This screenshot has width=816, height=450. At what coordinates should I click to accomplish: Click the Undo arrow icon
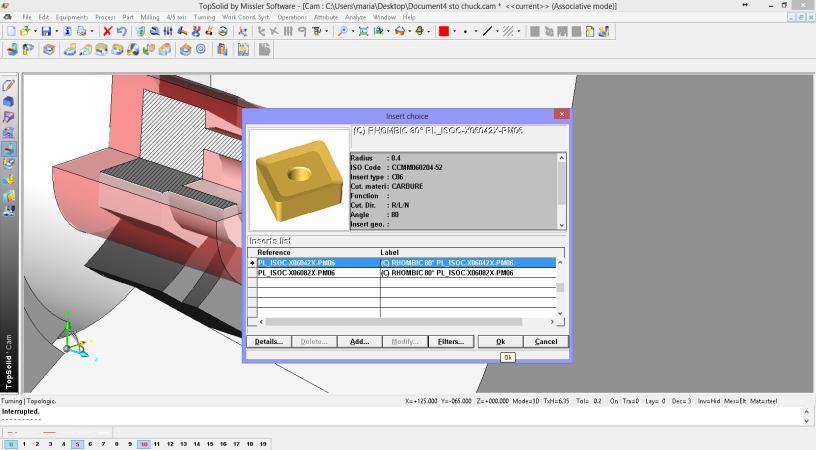click(x=121, y=32)
